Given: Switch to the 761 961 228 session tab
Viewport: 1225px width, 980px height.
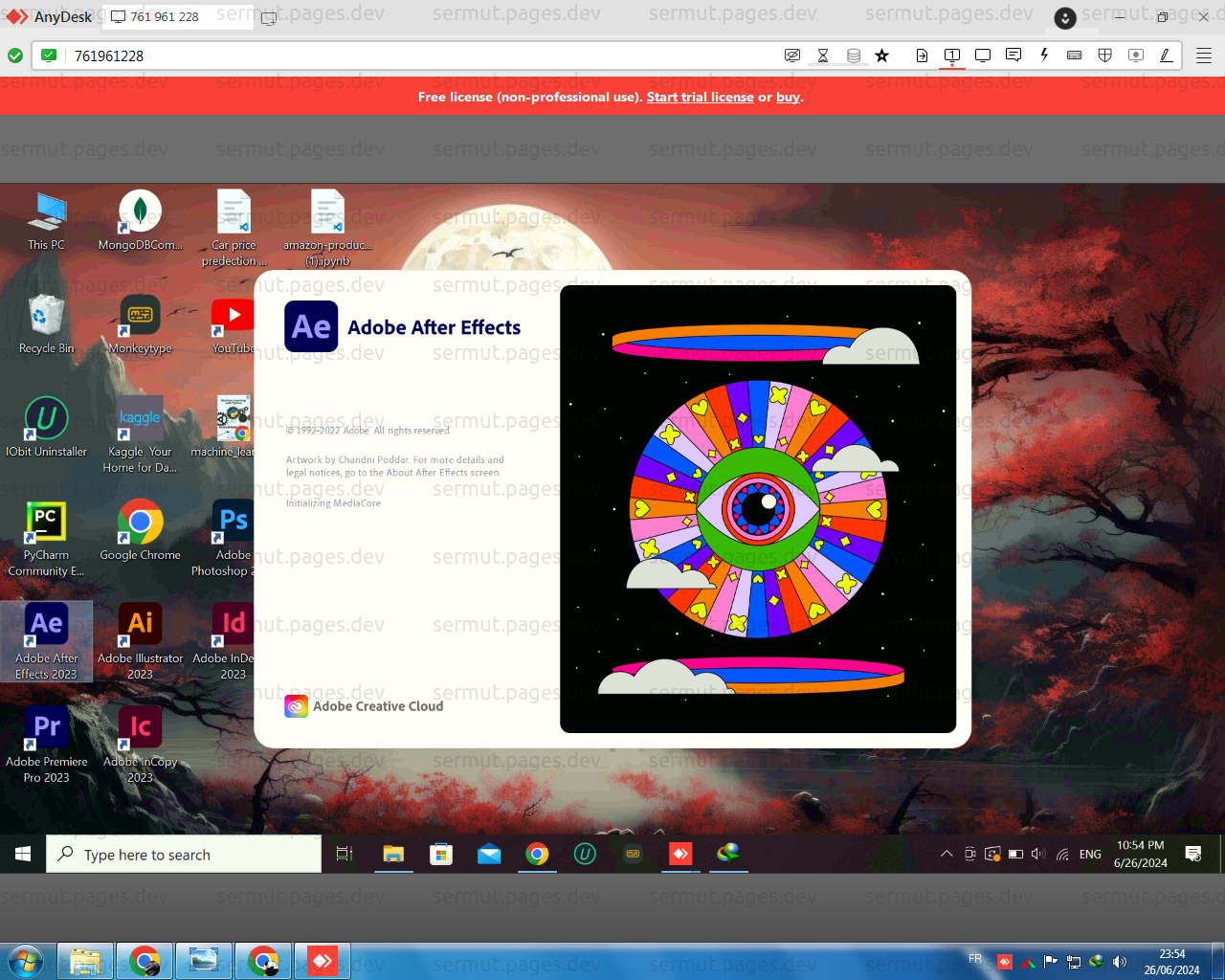Looking at the screenshot, I should tap(176, 16).
